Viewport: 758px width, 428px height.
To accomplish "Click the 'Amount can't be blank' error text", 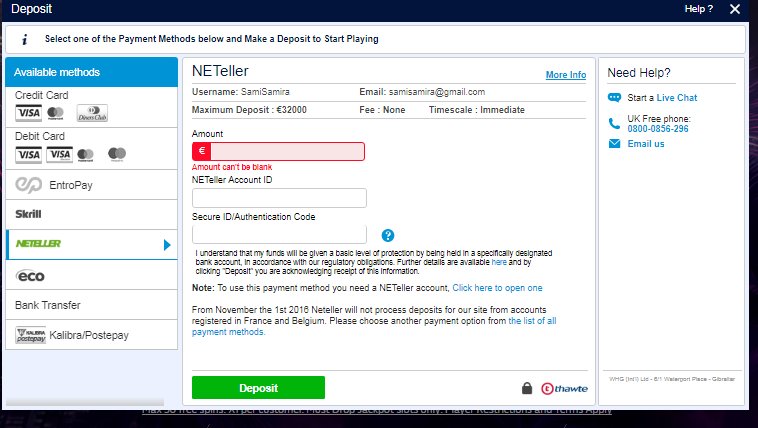I will [232, 167].
